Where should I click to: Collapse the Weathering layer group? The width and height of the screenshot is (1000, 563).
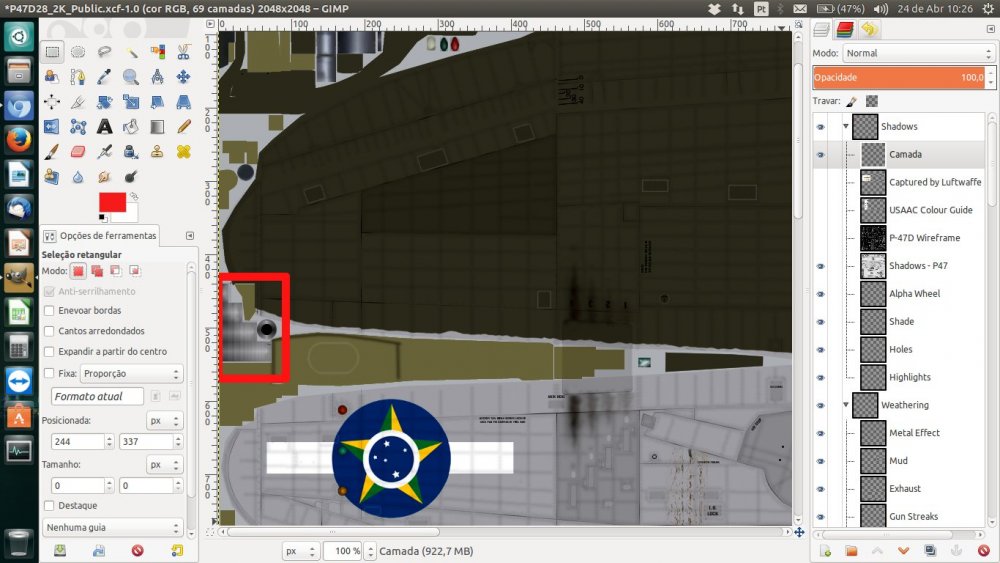(x=846, y=405)
